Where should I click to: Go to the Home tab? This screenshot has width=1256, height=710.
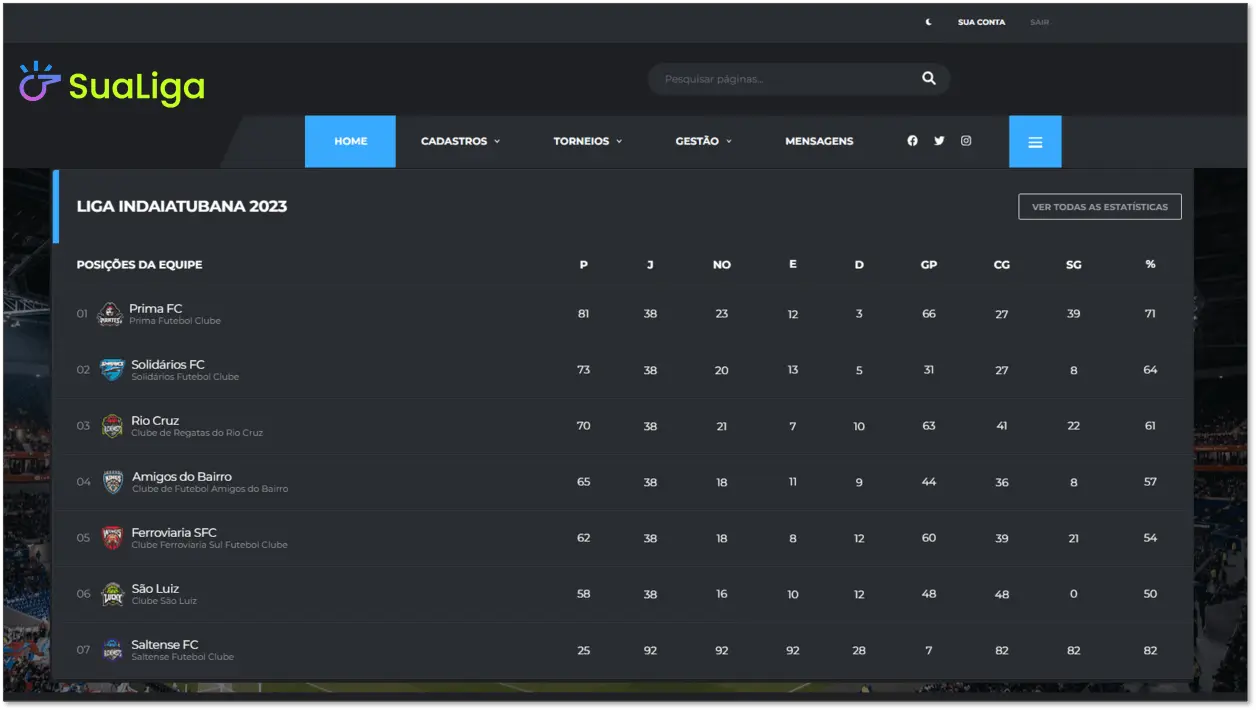(x=350, y=142)
